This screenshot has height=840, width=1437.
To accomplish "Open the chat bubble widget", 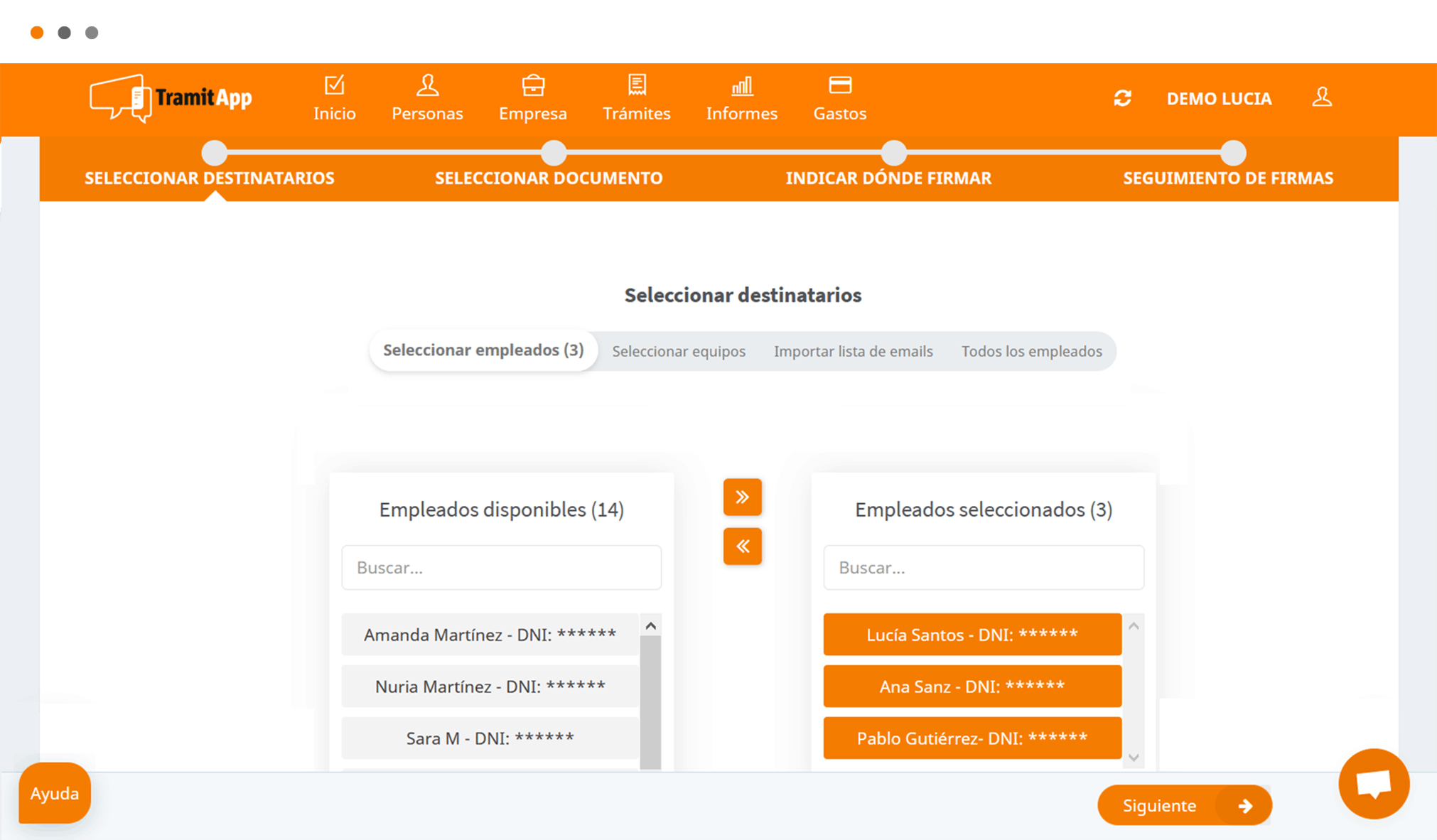I will pos(1374,784).
